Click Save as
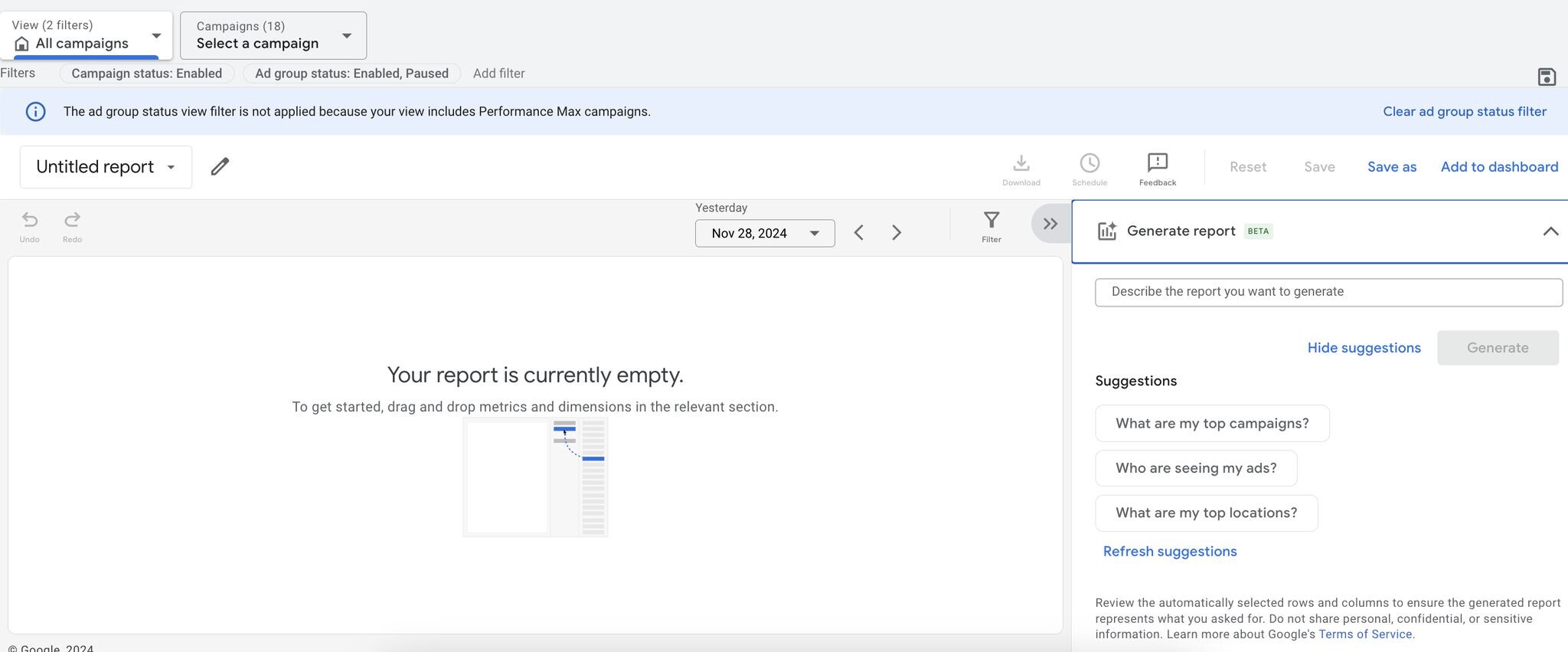 [x=1392, y=167]
